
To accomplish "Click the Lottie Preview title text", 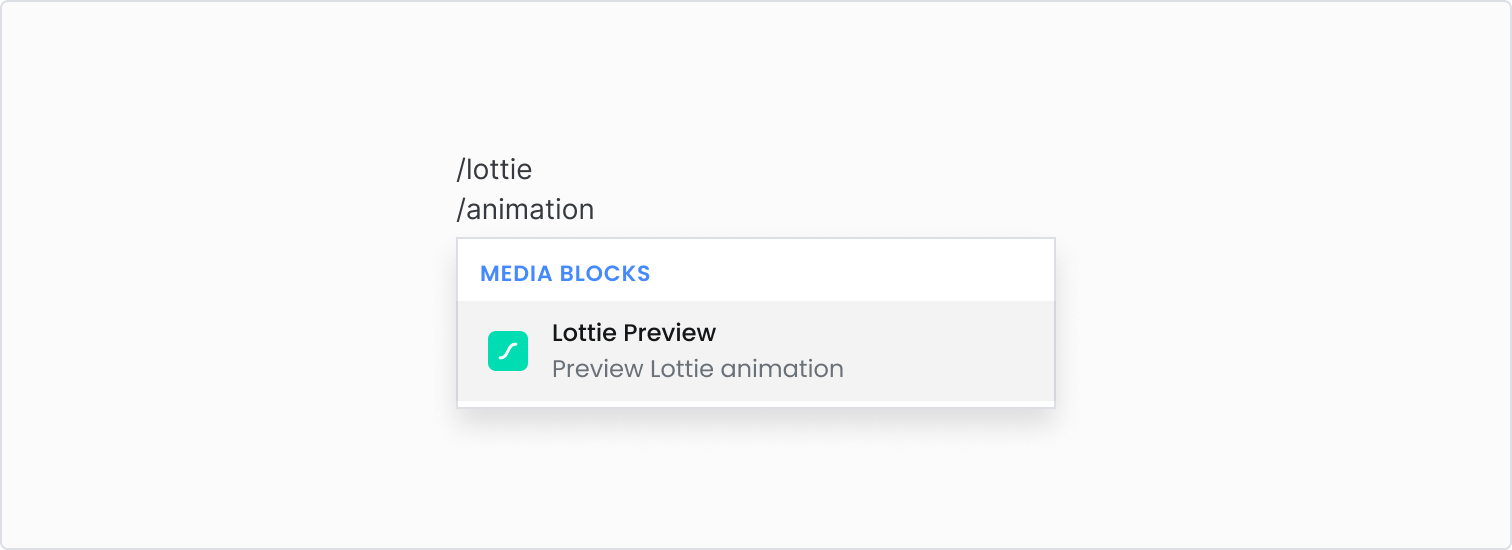I will coord(634,332).
